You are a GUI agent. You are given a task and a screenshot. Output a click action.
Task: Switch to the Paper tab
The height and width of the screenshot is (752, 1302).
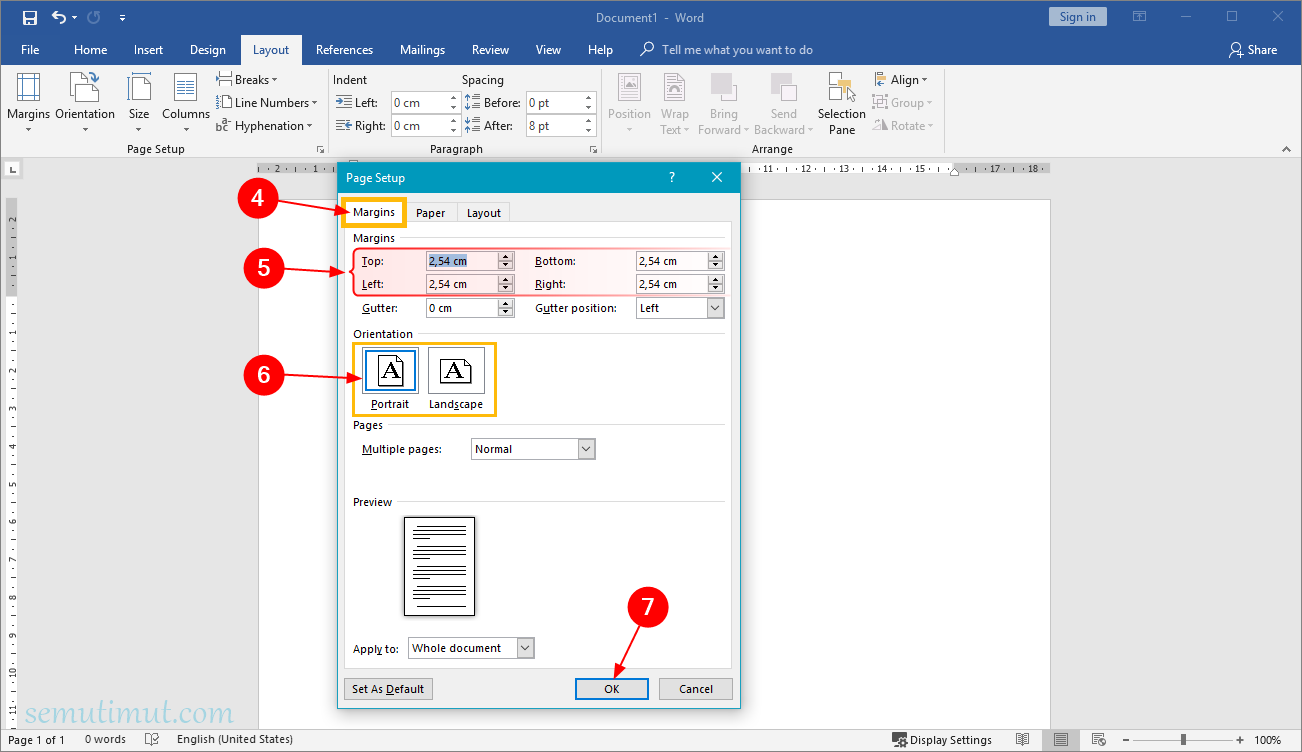point(431,212)
